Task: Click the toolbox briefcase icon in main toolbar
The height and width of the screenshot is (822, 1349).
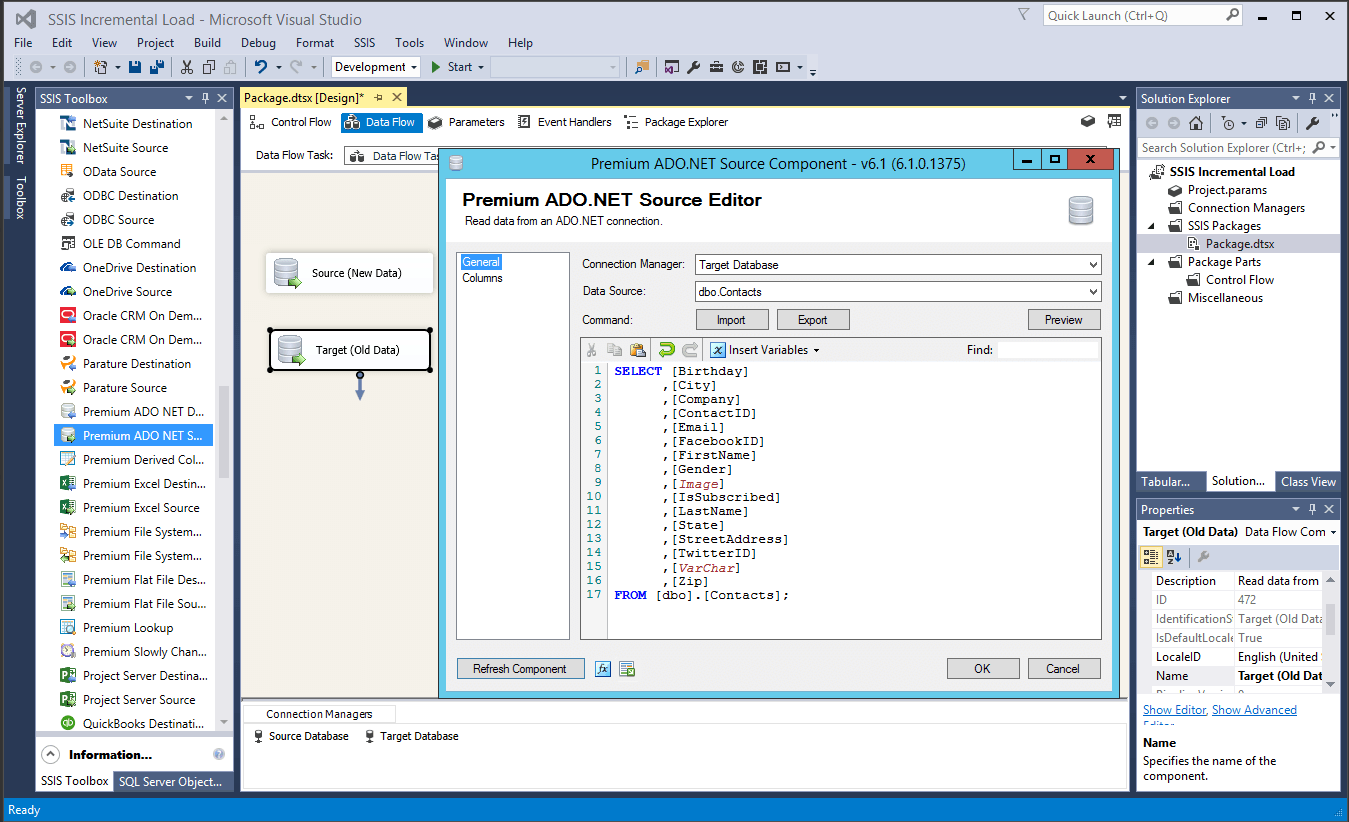Action: point(717,67)
